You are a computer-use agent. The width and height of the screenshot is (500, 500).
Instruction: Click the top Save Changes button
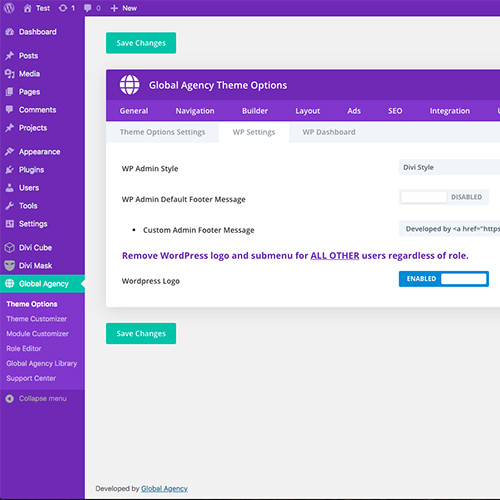[x=141, y=43]
